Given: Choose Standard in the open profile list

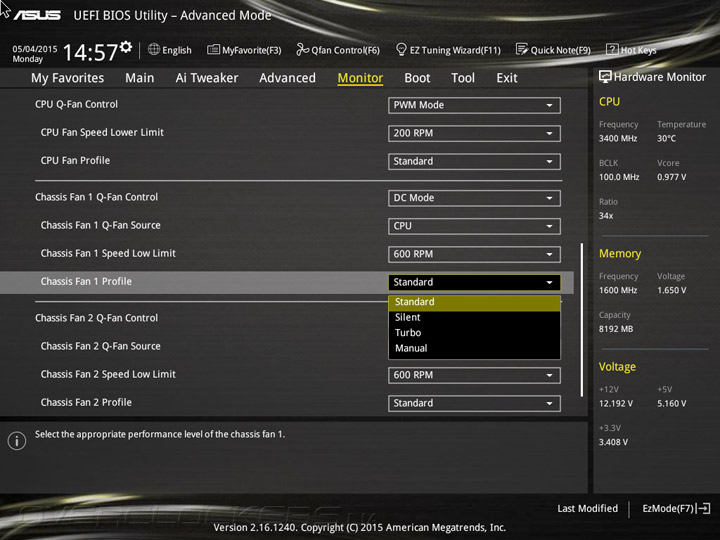Looking at the screenshot, I should pyautogui.click(x=474, y=302).
